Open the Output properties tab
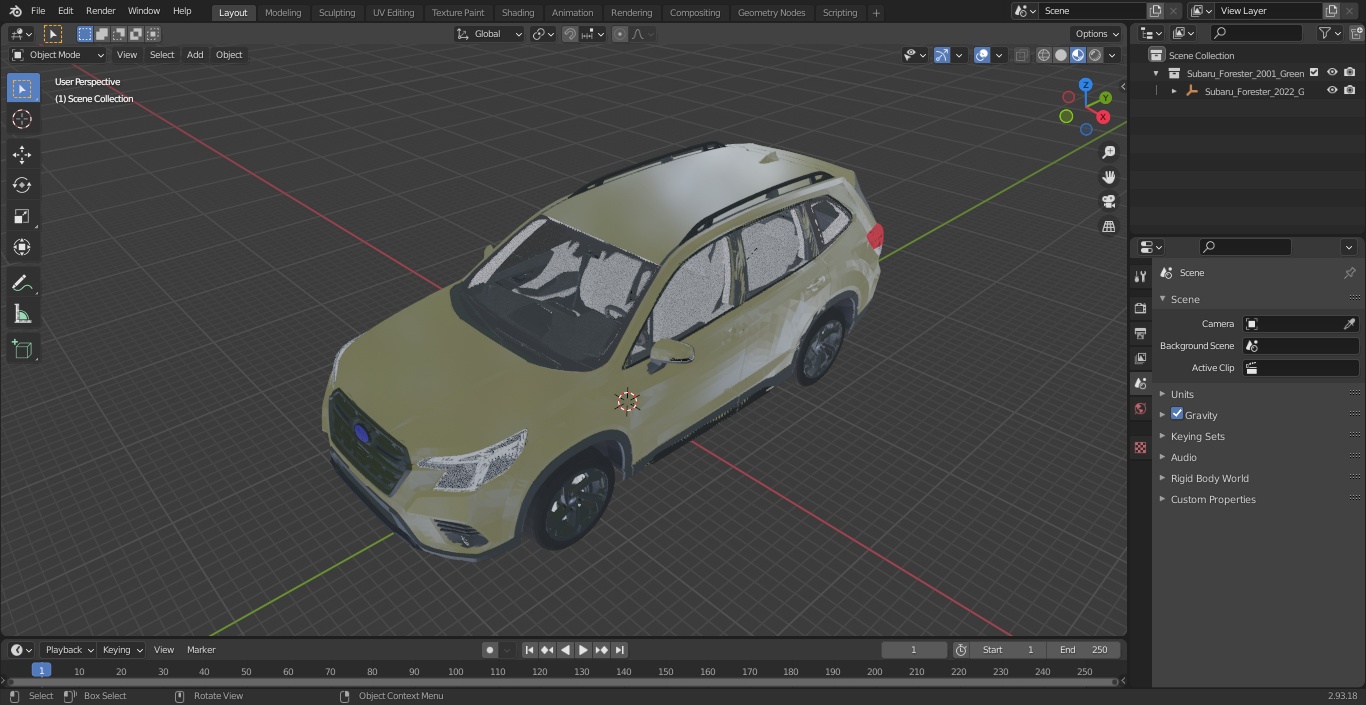The height and width of the screenshot is (705, 1366). tap(1140, 333)
